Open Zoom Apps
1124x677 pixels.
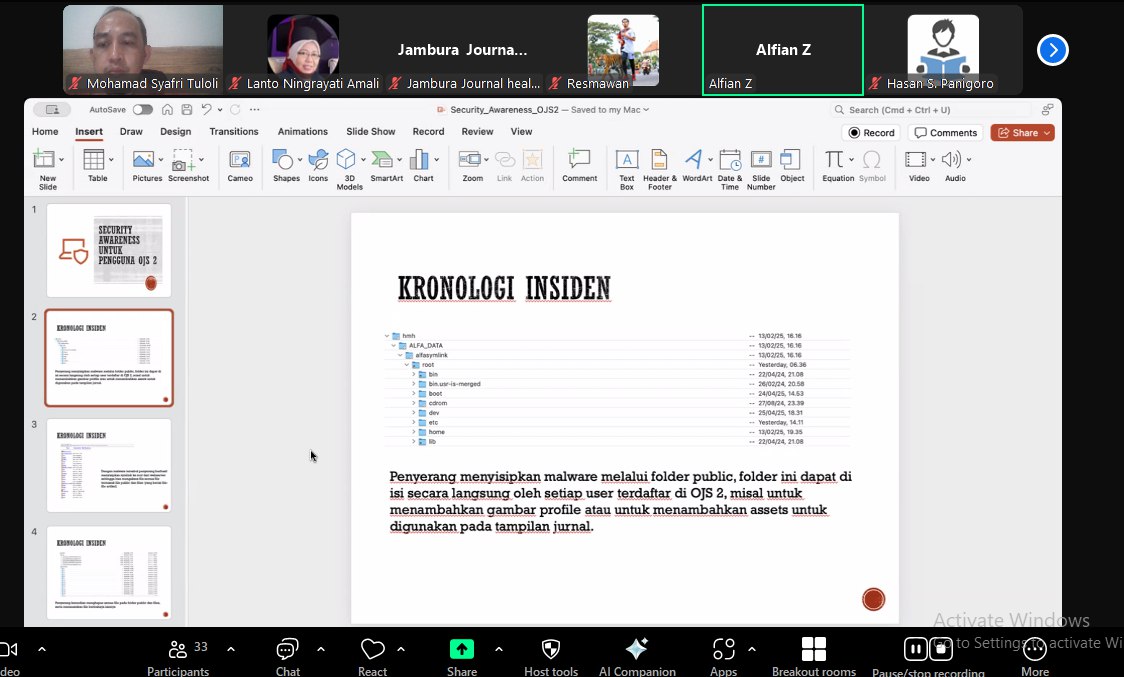click(x=723, y=657)
